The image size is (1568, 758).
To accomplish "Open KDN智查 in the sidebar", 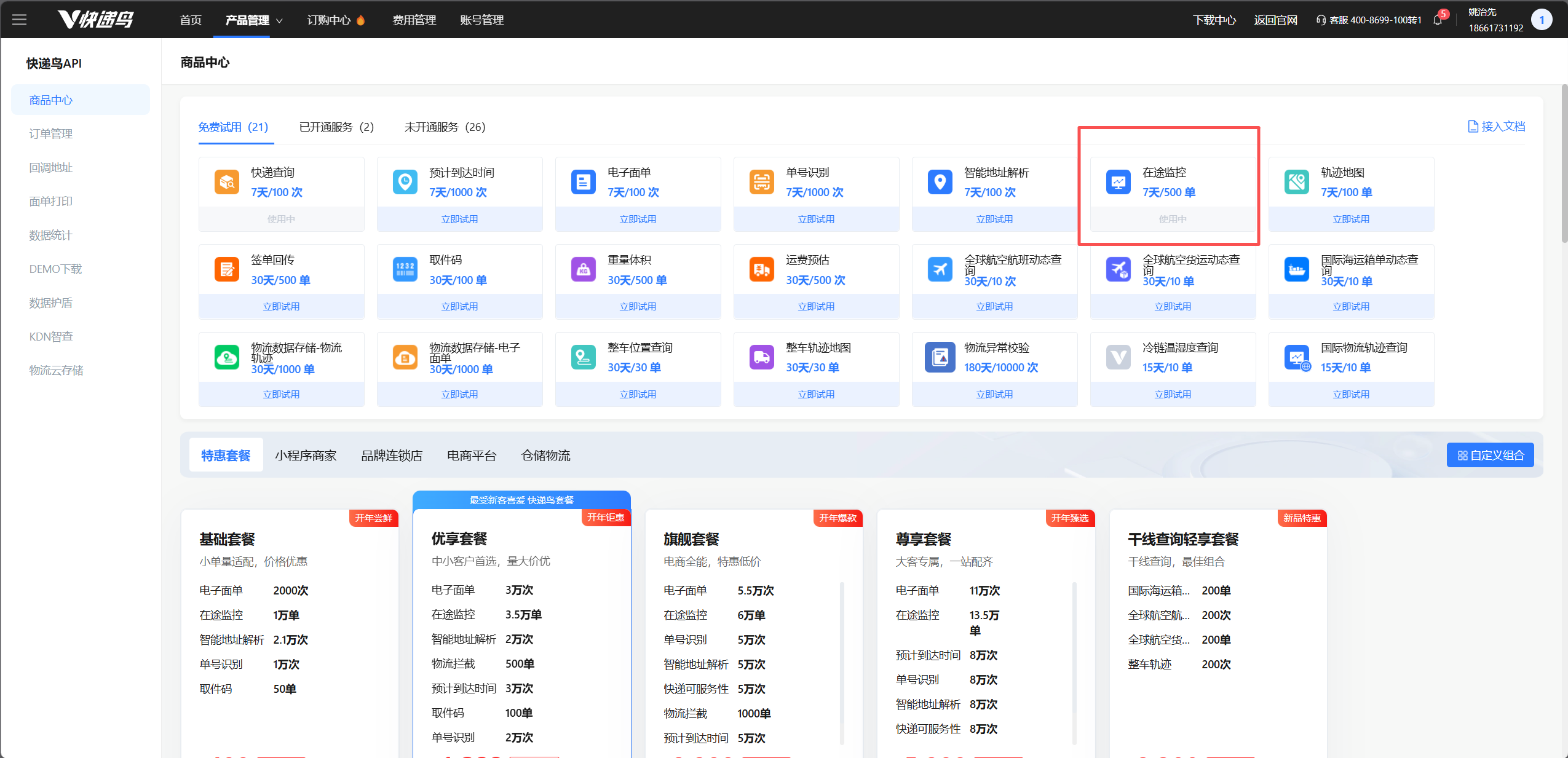I will click(x=51, y=337).
